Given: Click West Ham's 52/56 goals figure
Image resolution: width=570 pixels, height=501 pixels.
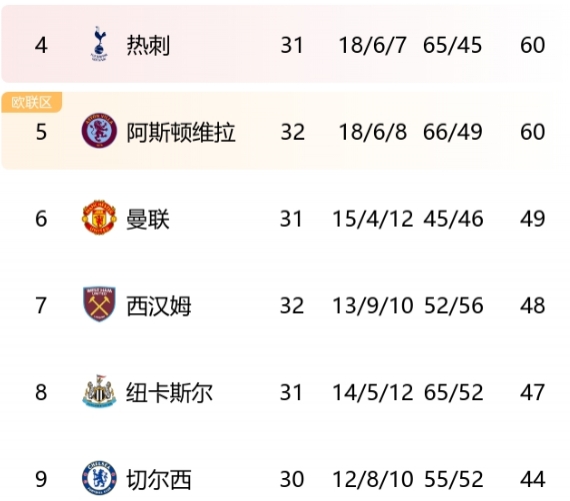Looking at the screenshot, I should [x=454, y=305].
